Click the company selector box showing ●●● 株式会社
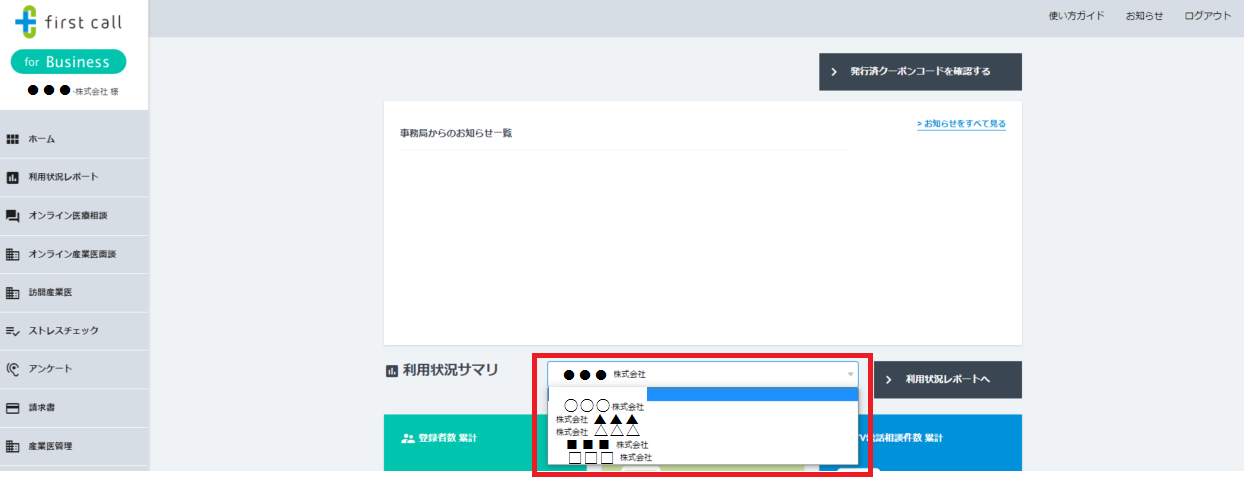Image resolution: width=1255 pixels, height=484 pixels. pos(703,374)
